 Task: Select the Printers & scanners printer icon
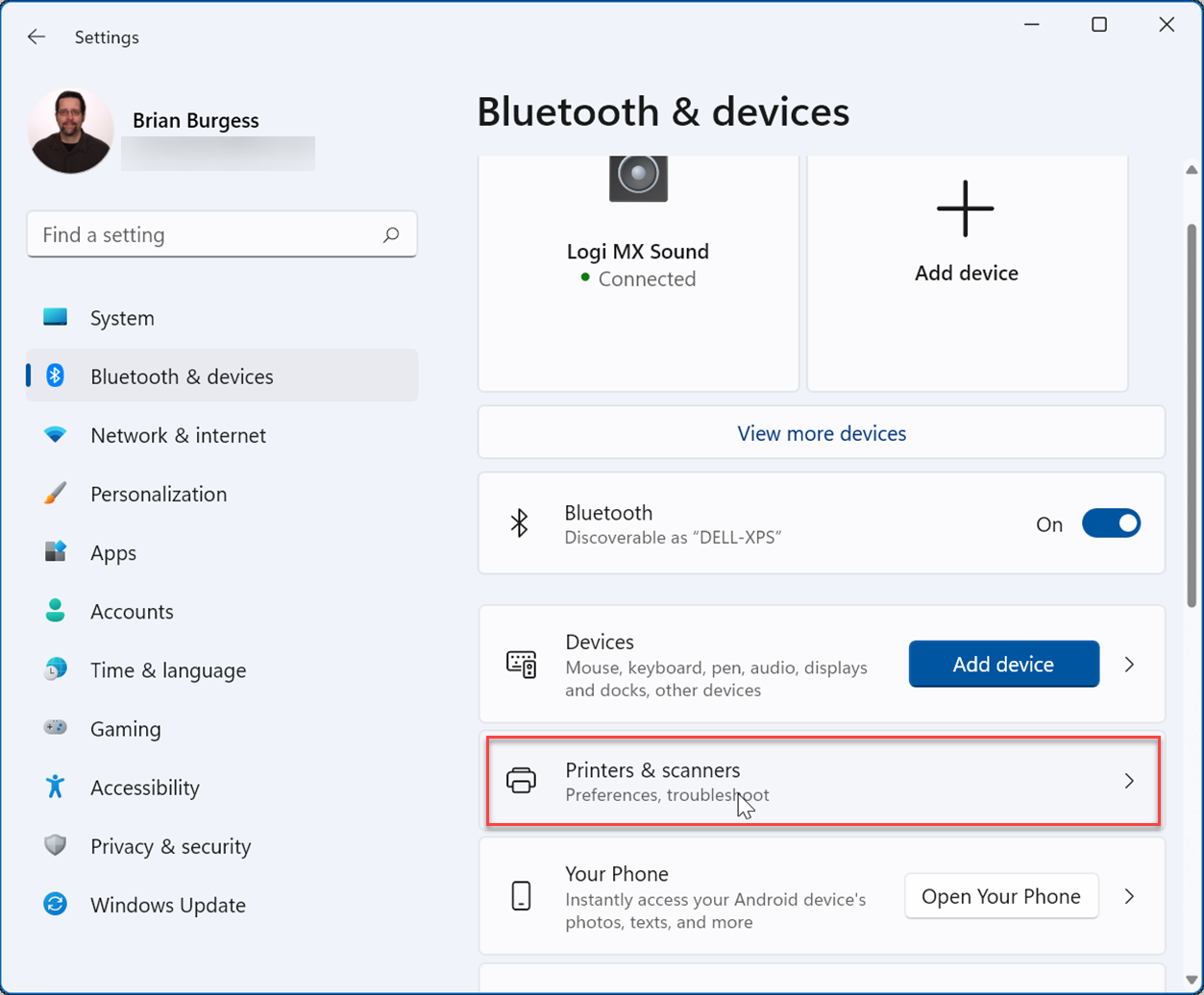(520, 780)
